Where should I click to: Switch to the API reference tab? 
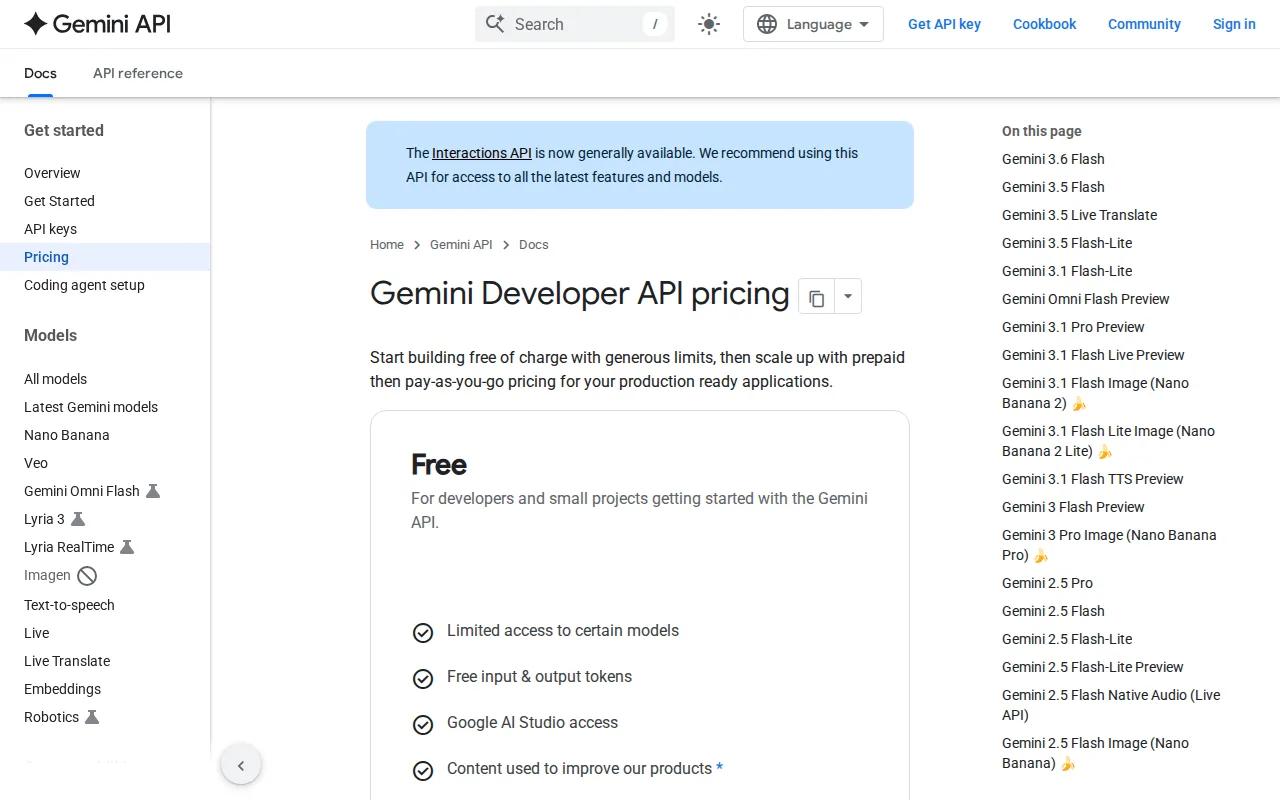coord(138,73)
